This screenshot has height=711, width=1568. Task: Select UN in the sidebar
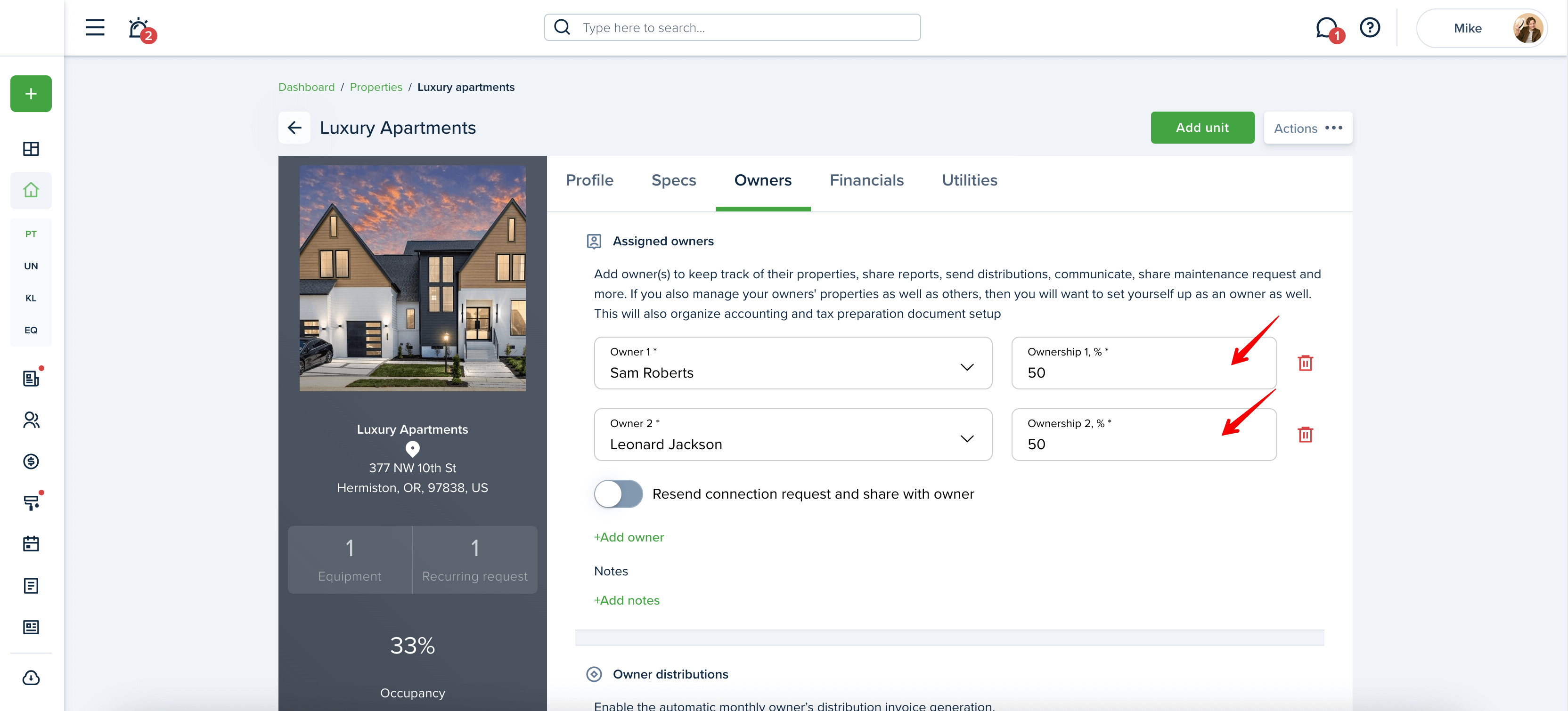point(31,266)
